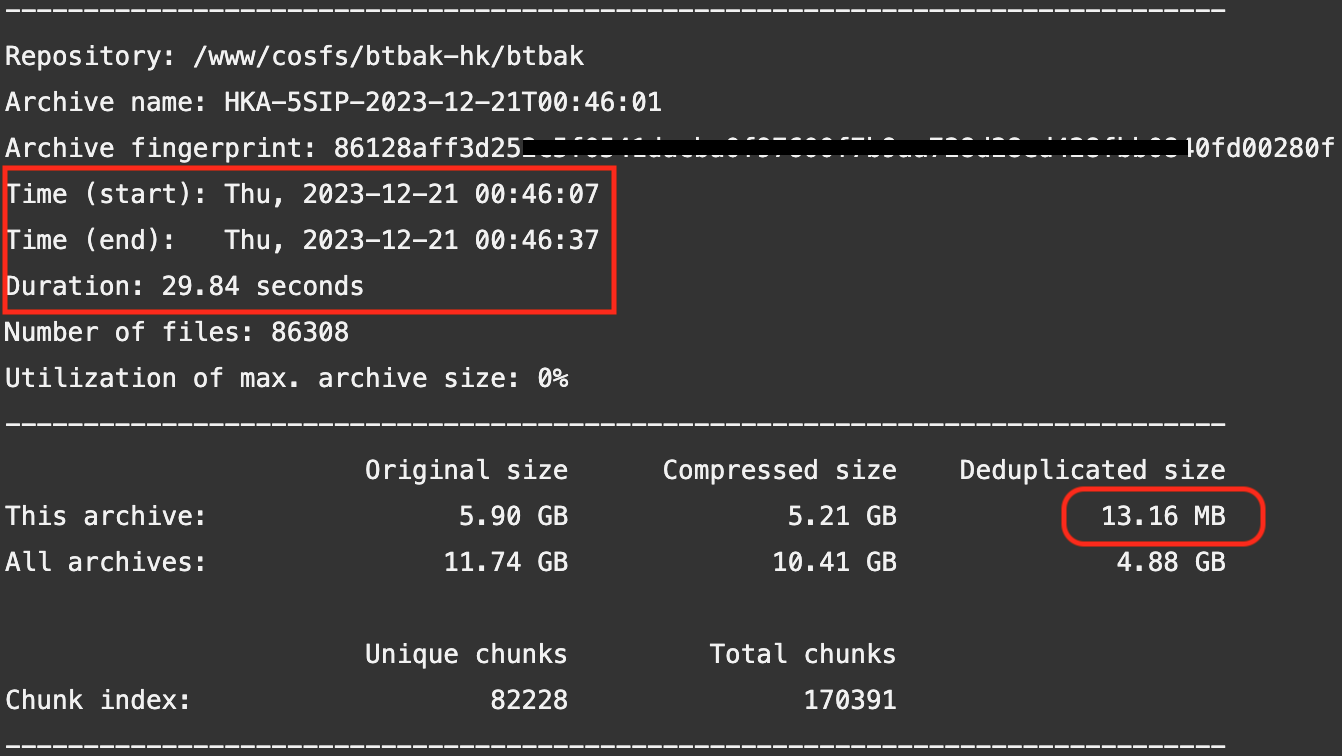This screenshot has width=1342, height=756.
Task: Click the Deduplicated size column header
Action: [1092, 470]
